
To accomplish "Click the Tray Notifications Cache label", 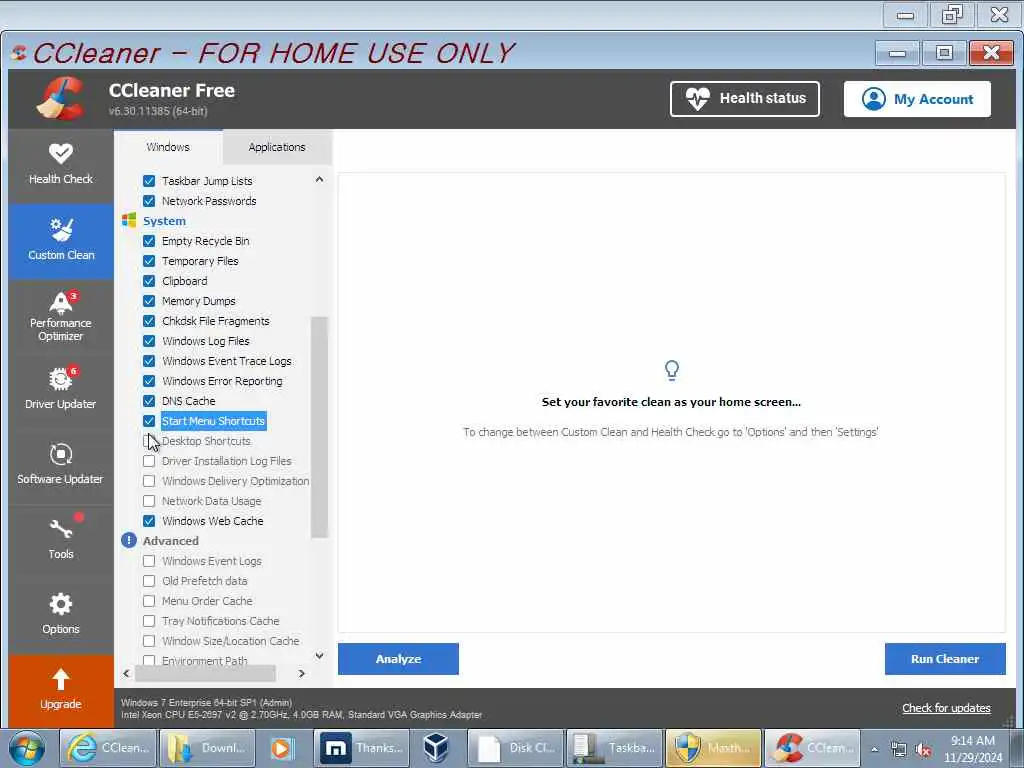I will tap(221, 621).
